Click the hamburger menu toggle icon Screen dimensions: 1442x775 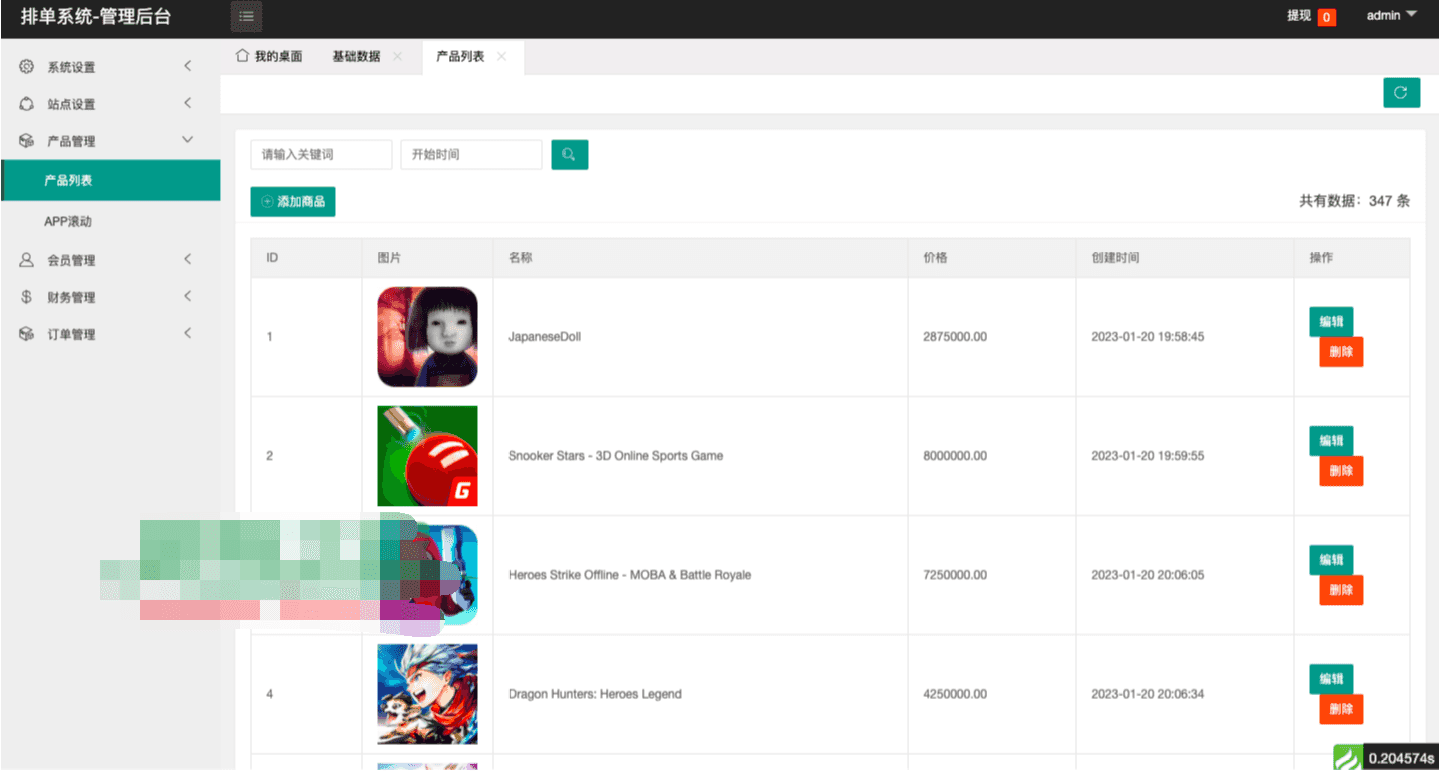246,16
